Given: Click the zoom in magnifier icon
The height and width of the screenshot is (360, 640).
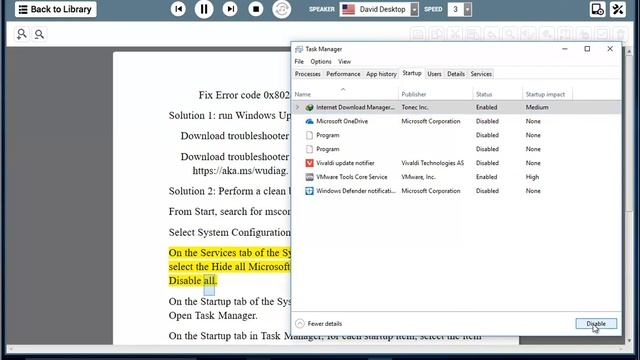Looking at the screenshot, I should click(x=22, y=34).
